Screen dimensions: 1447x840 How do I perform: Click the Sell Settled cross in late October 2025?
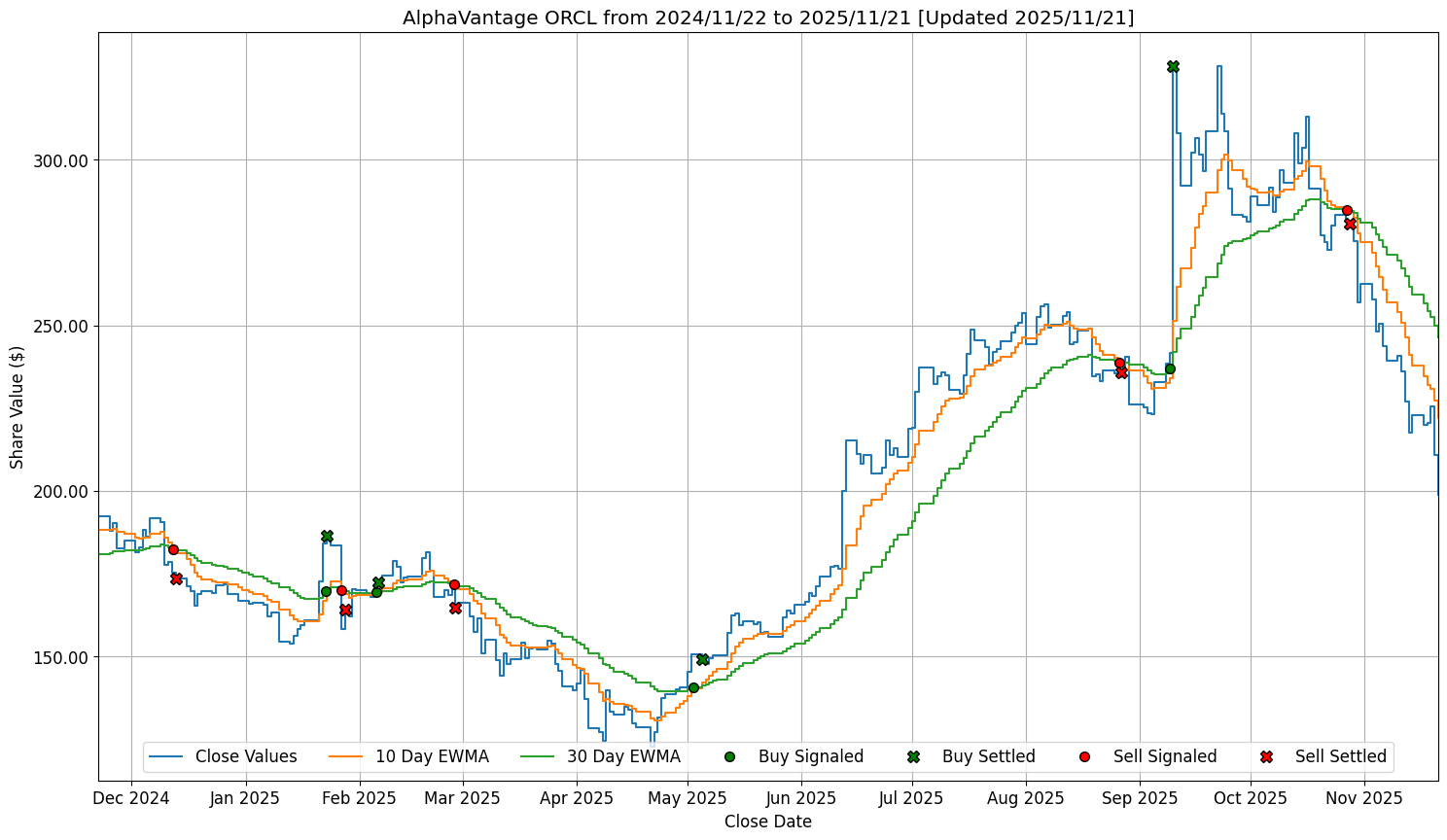click(1350, 224)
